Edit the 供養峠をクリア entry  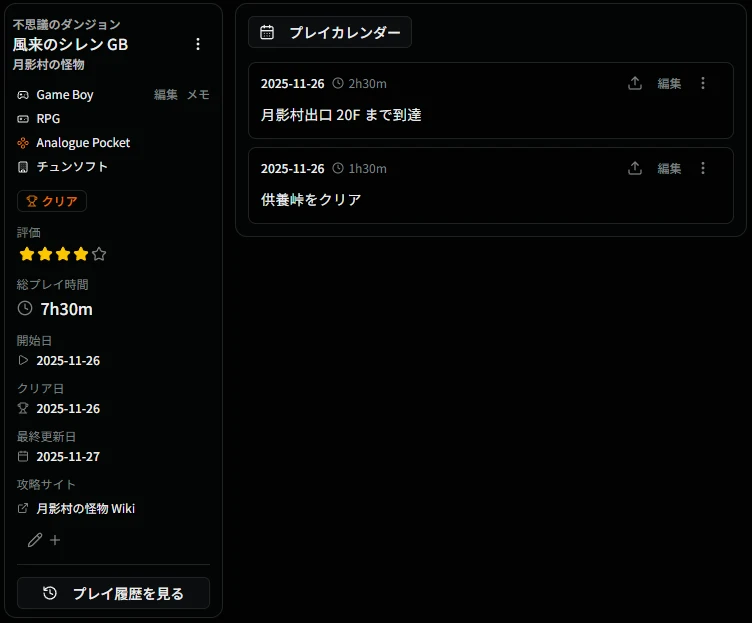click(669, 168)
